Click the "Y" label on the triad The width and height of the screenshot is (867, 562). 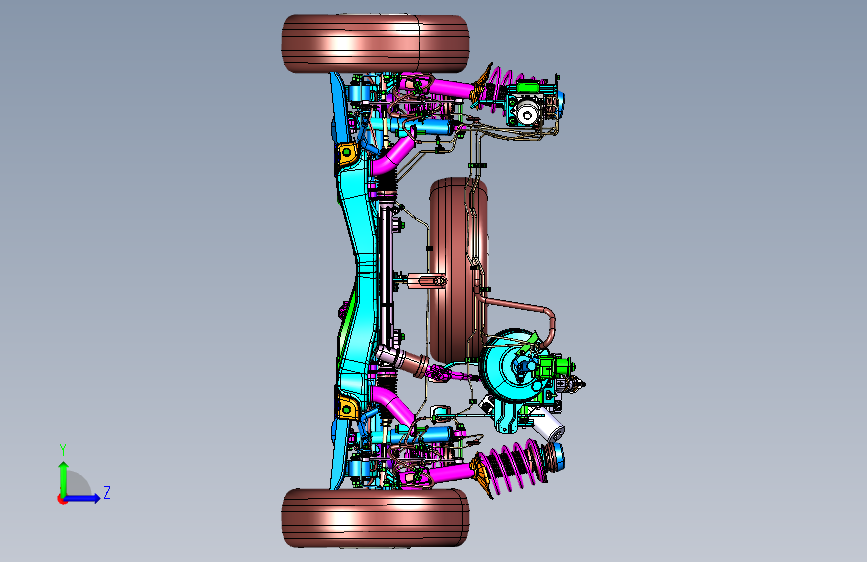[63, 450]
